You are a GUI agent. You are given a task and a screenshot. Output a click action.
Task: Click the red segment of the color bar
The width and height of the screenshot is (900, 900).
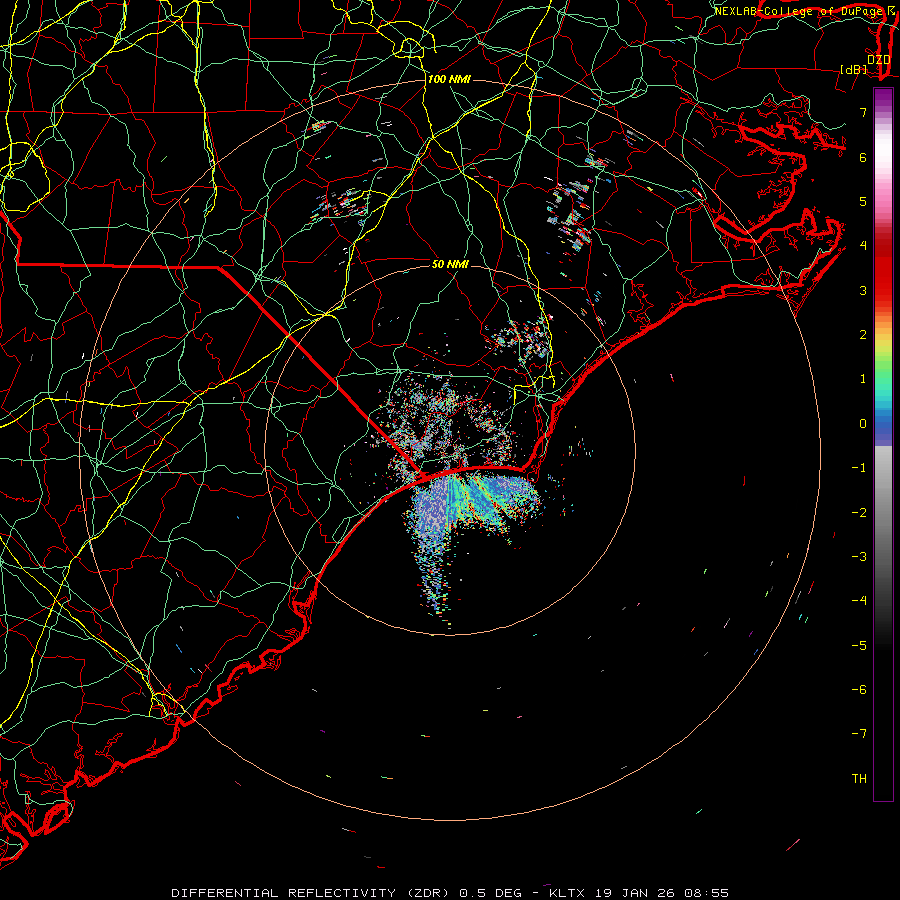[x=883, y=267]
